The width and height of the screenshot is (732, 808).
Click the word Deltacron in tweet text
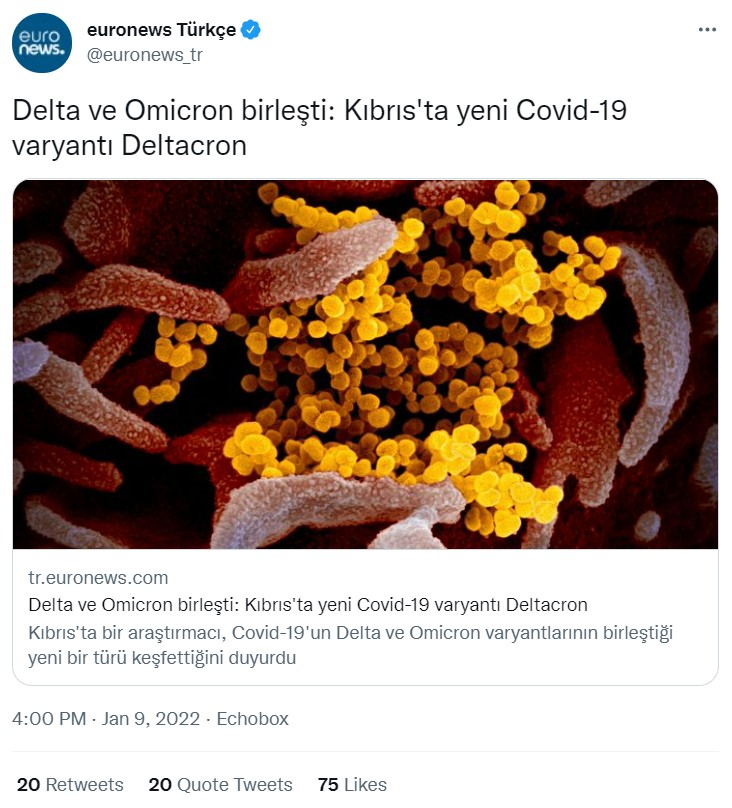click(x=183, y=145)
